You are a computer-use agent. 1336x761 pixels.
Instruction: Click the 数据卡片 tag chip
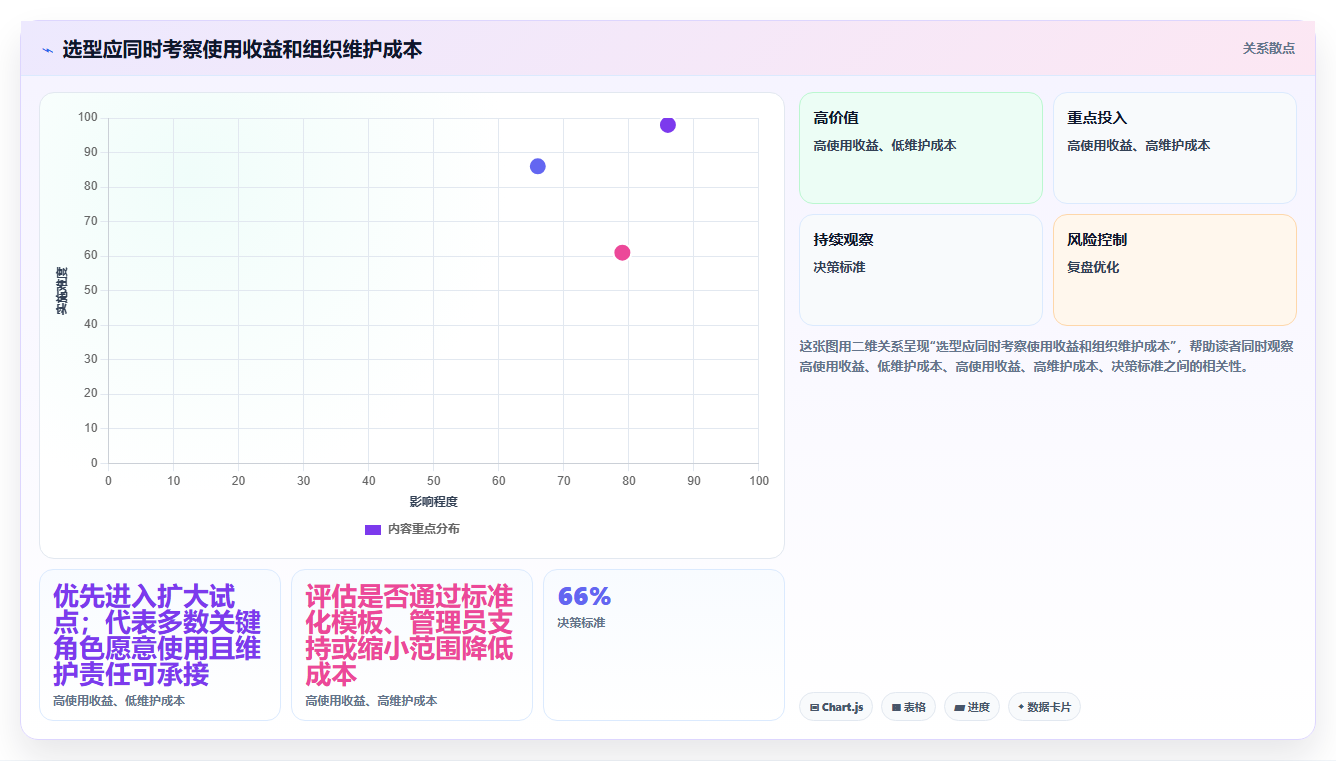pyautogui.click(x=1044, y=707)
